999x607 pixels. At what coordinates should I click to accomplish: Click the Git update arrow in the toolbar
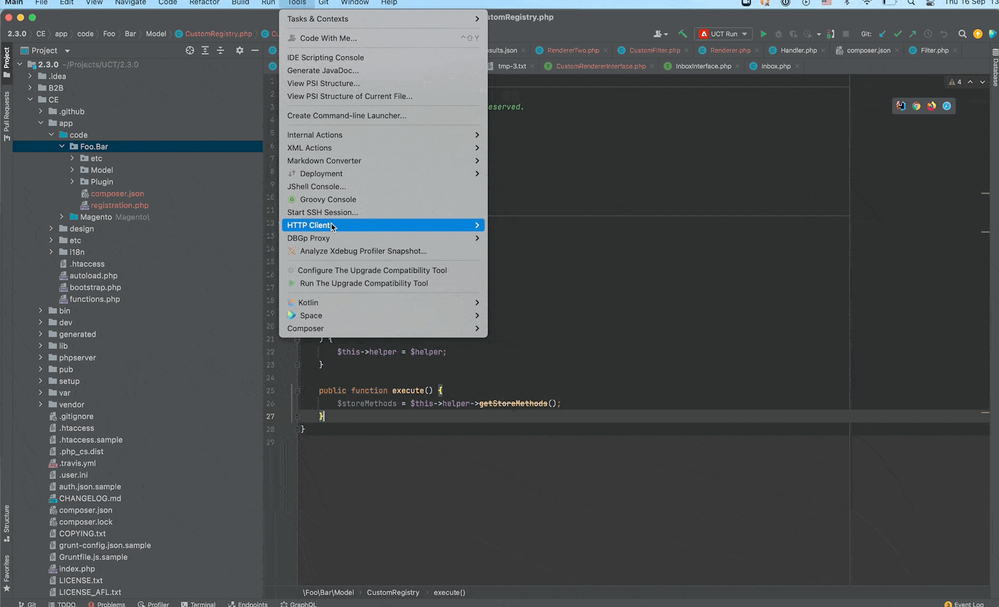883,33
